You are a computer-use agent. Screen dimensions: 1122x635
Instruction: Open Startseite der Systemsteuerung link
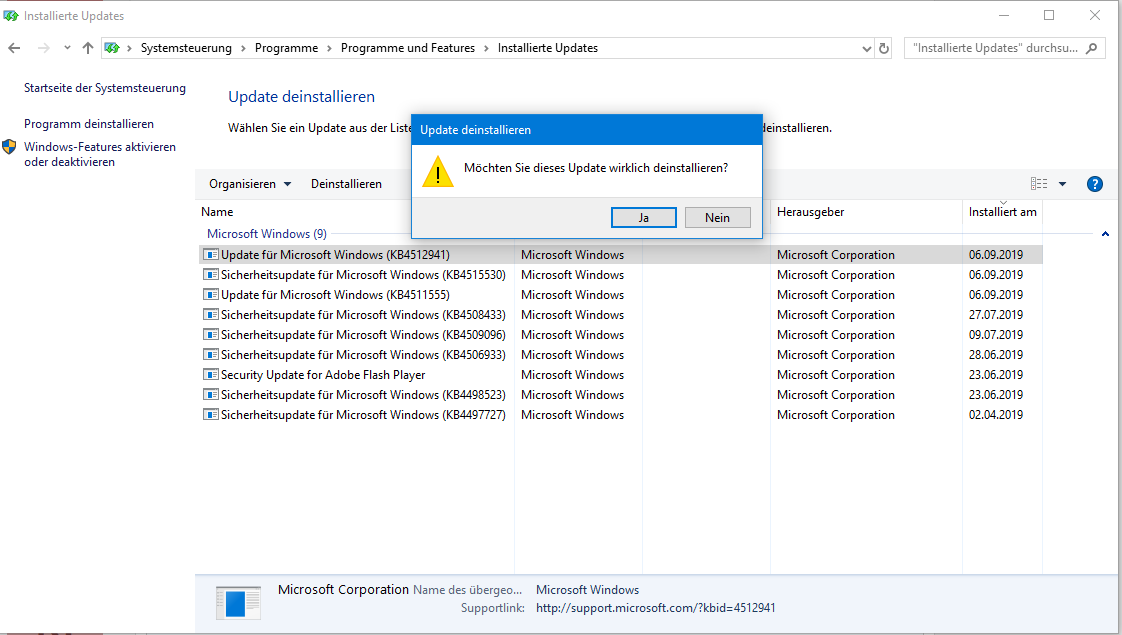click(104, 88)
